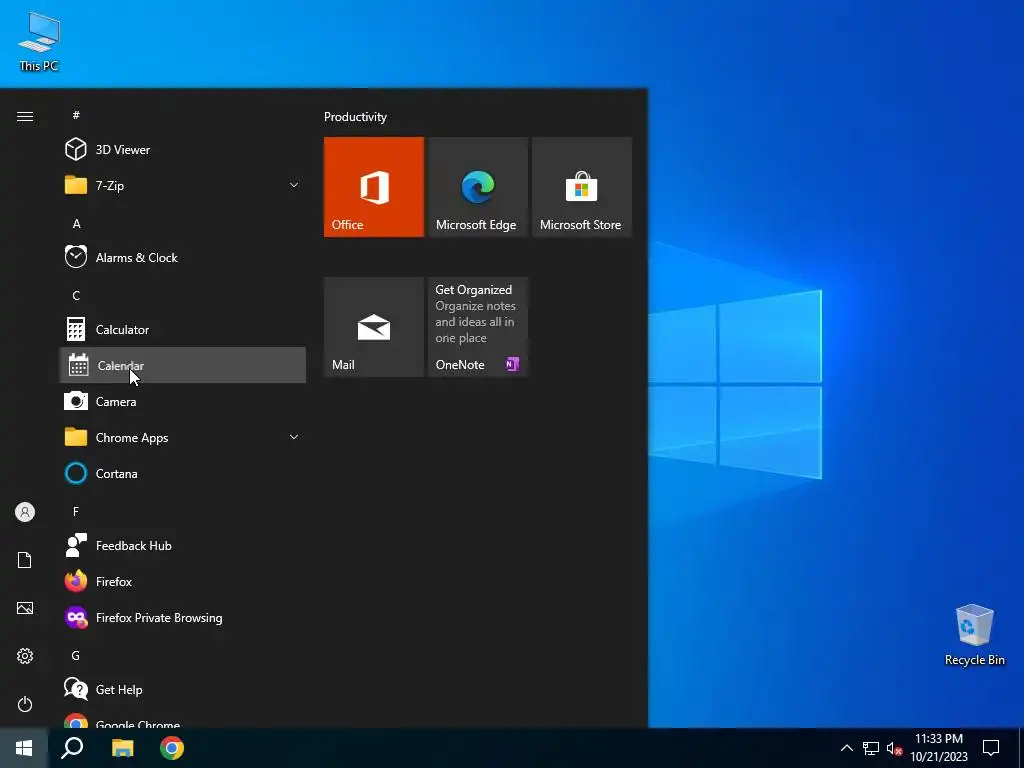Expand the 7-Zip folder chevron
This screenshot has width=1024, height=768.
pos(294,185)
